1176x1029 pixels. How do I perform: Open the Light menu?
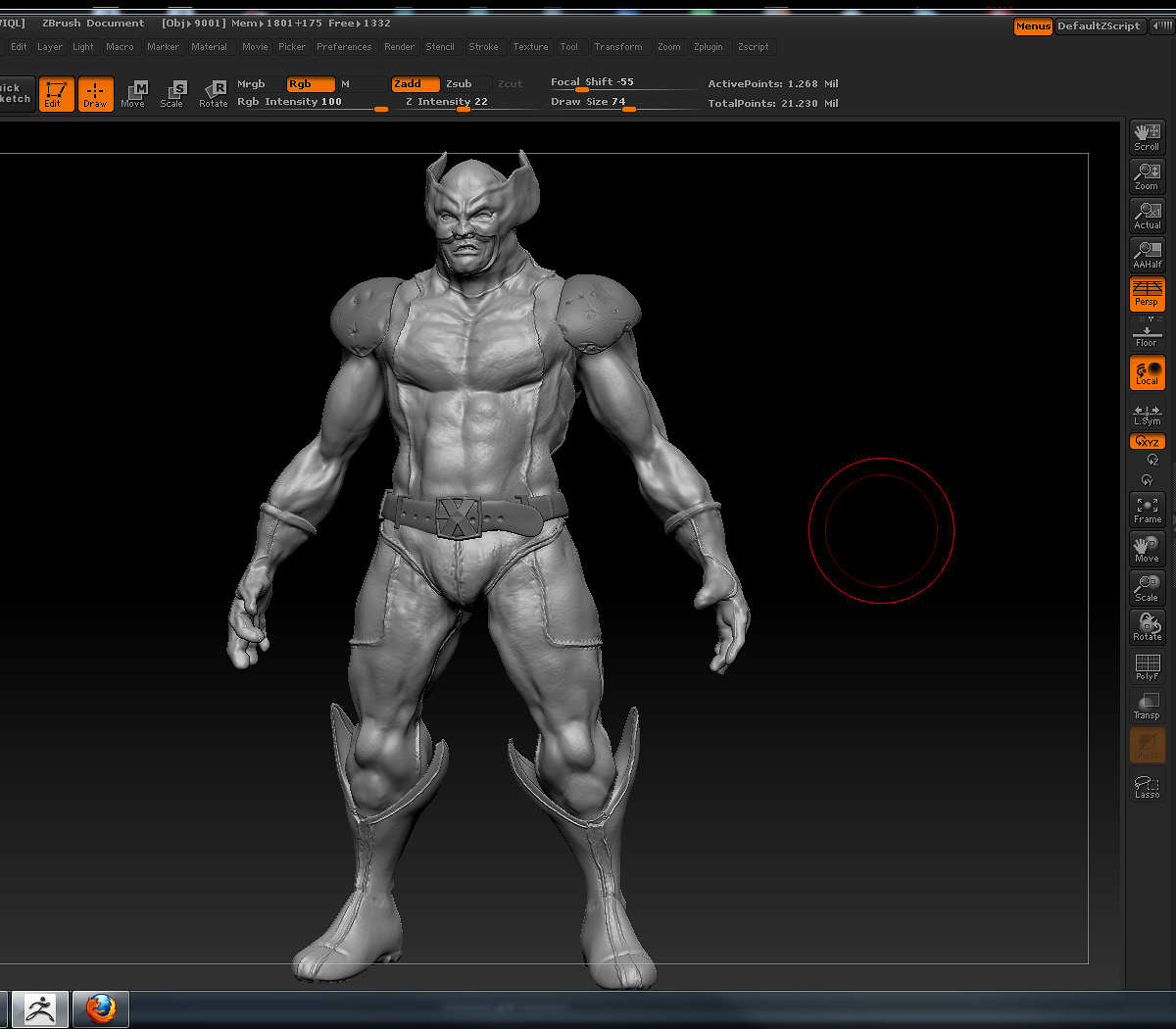83,47
